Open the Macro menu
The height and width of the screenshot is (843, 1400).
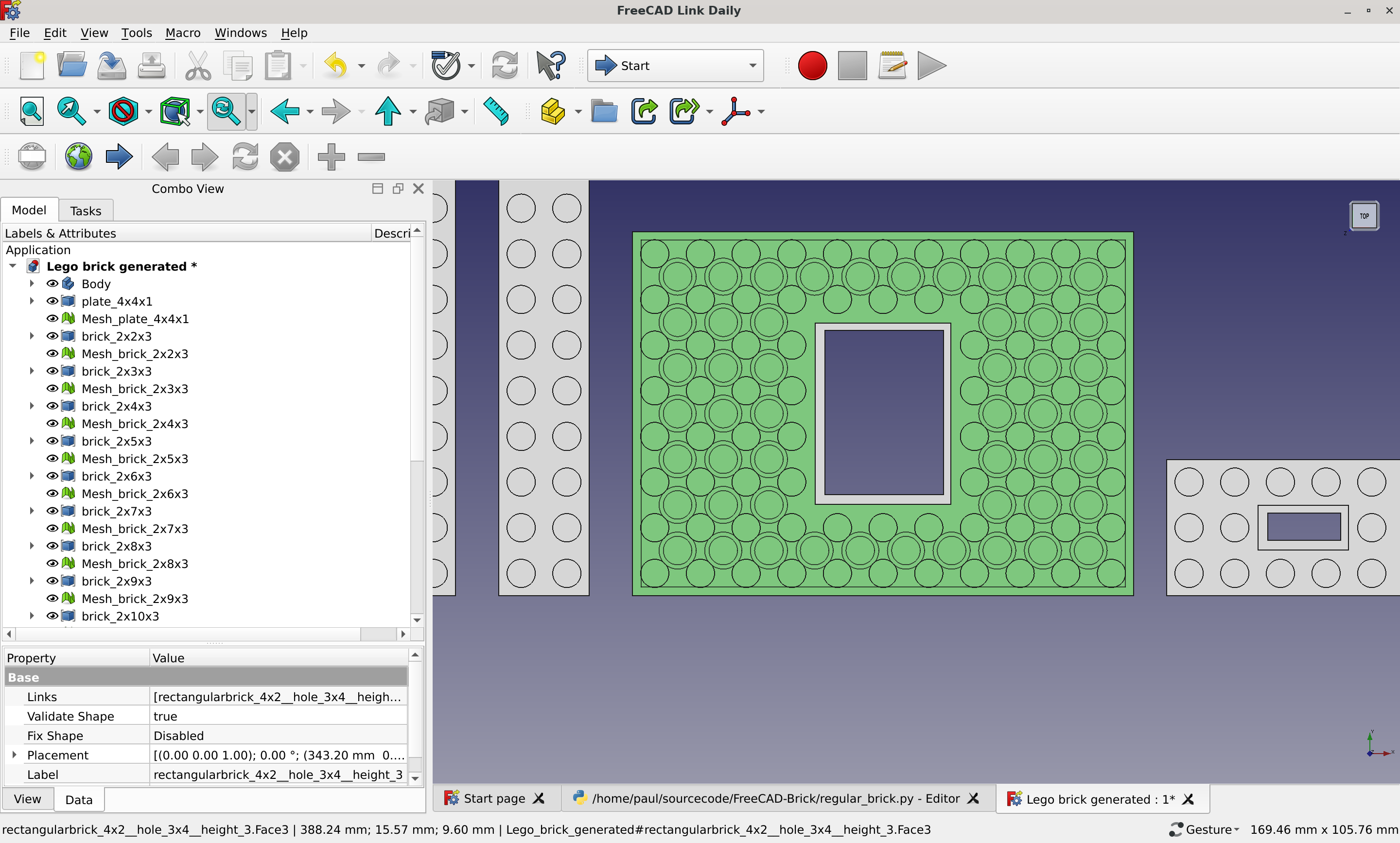183,33
